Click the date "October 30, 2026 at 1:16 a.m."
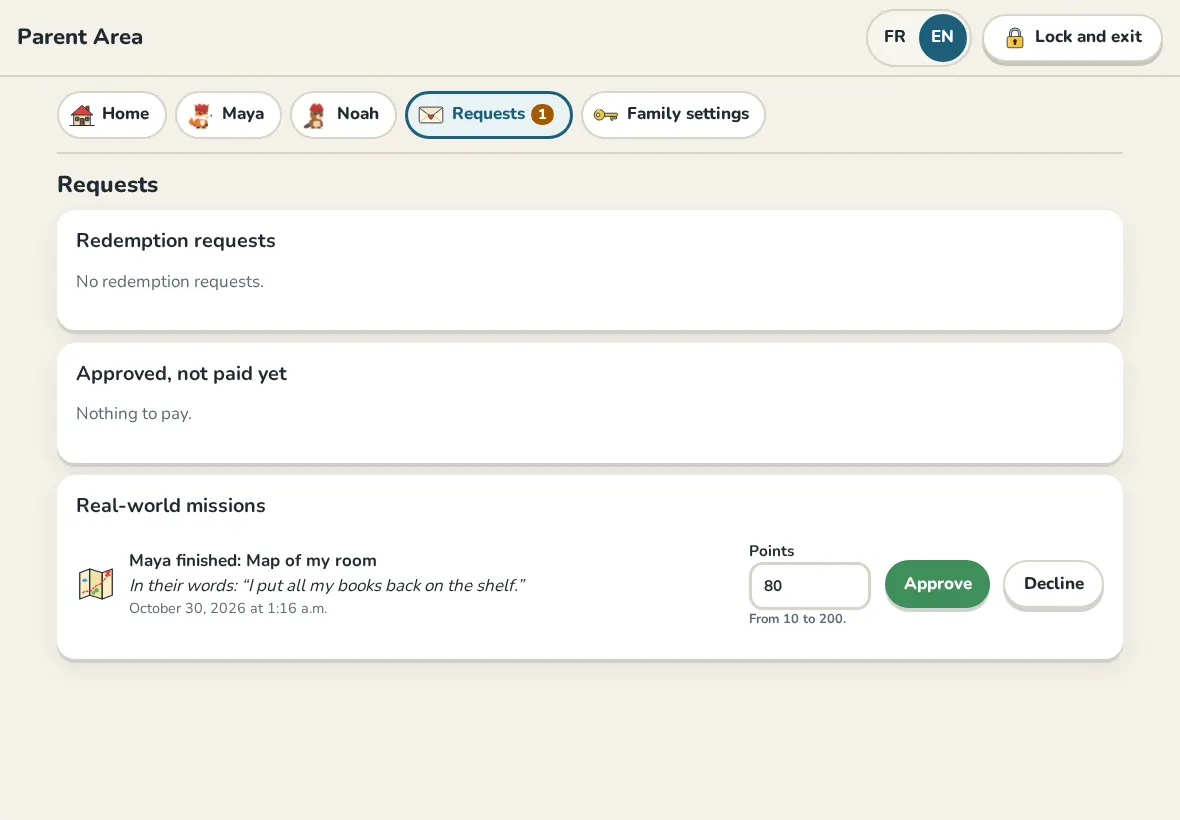The width and height of the screenshot is (1180, 820). [228, 608]
